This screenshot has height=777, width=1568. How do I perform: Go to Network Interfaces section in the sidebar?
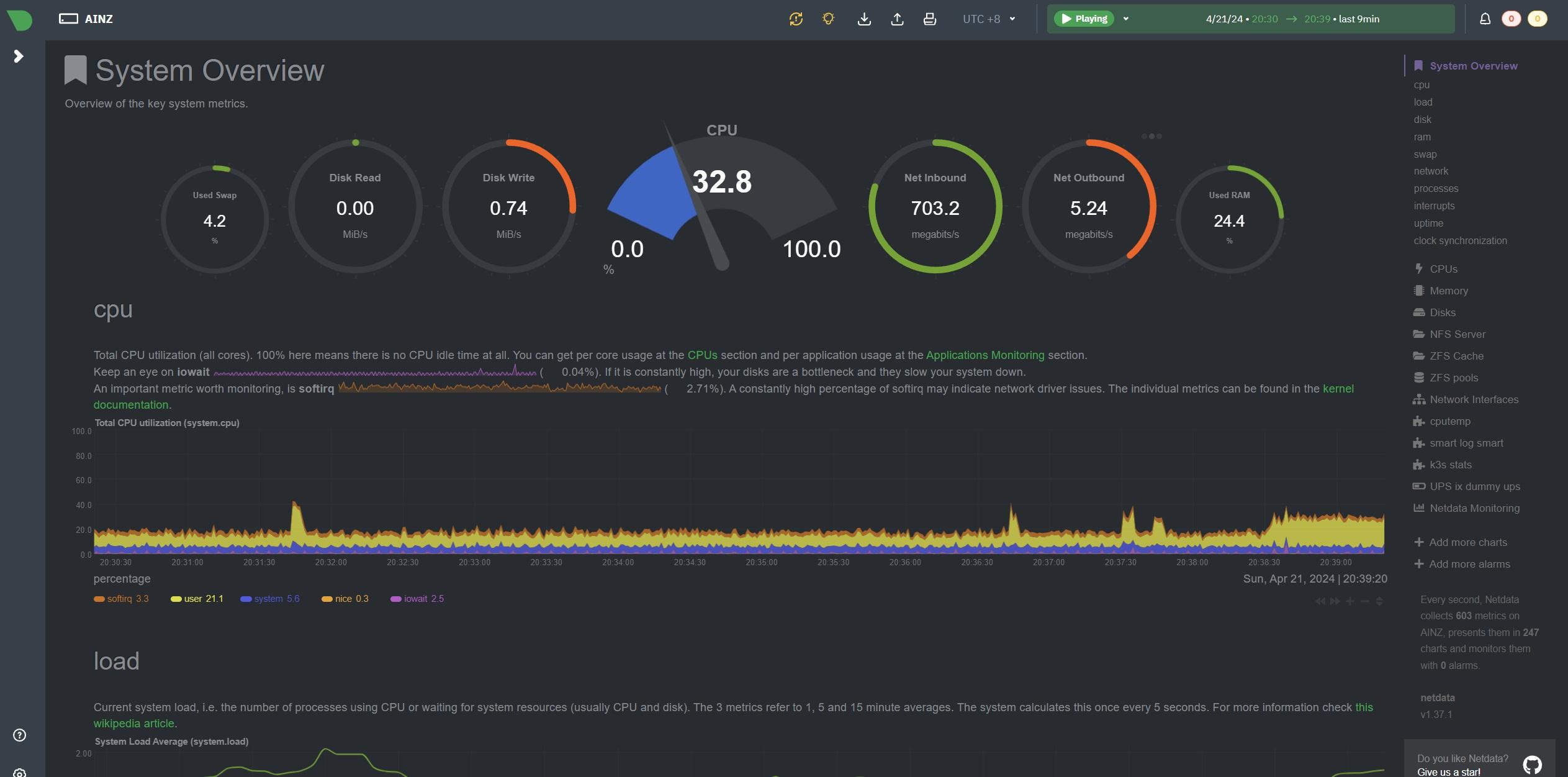[1474, 399]
